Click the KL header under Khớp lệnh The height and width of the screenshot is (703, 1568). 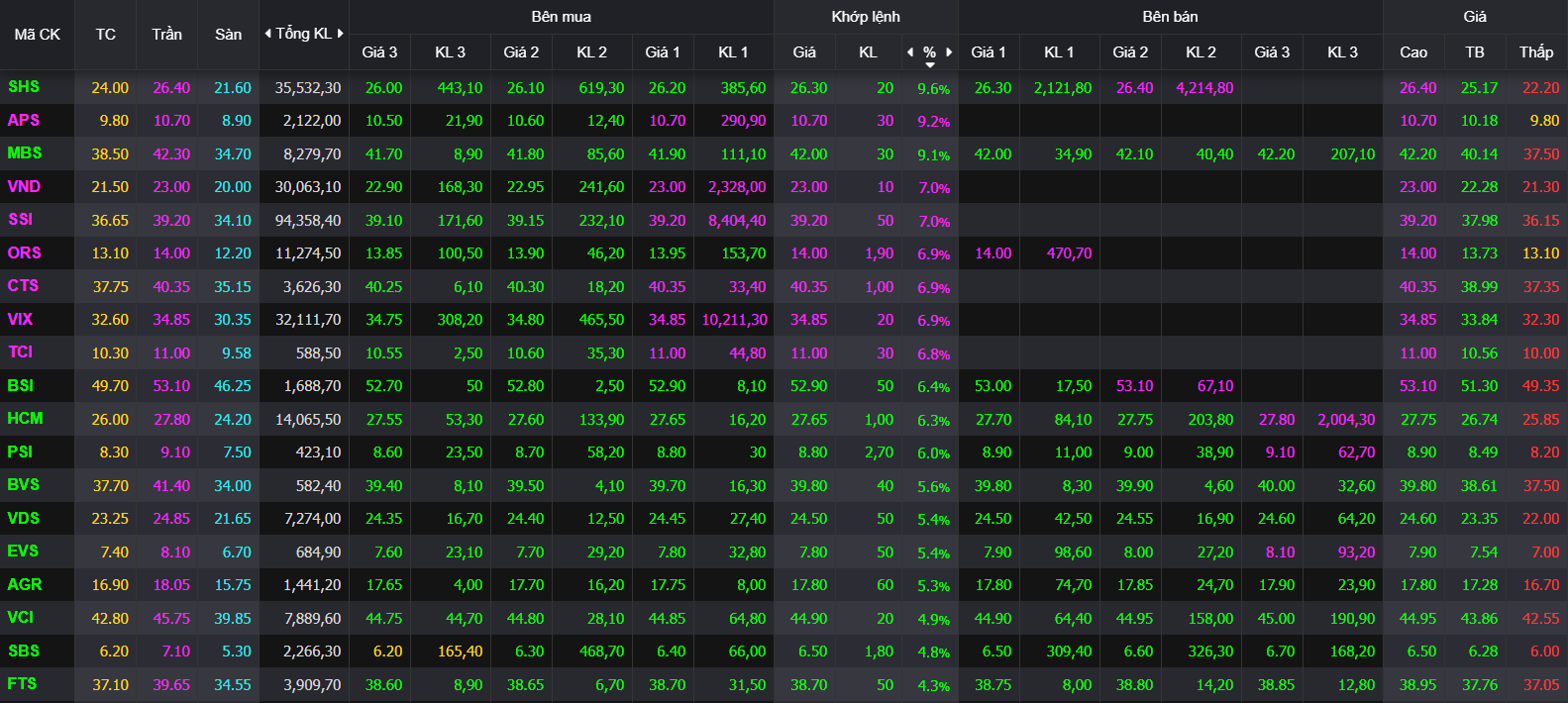click(x=868, y=52)
